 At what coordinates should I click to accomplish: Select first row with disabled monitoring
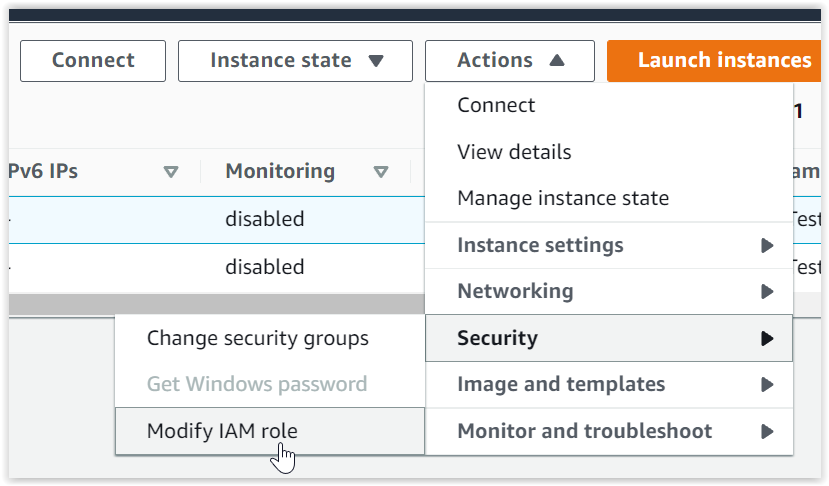click(x=265, y=219)
